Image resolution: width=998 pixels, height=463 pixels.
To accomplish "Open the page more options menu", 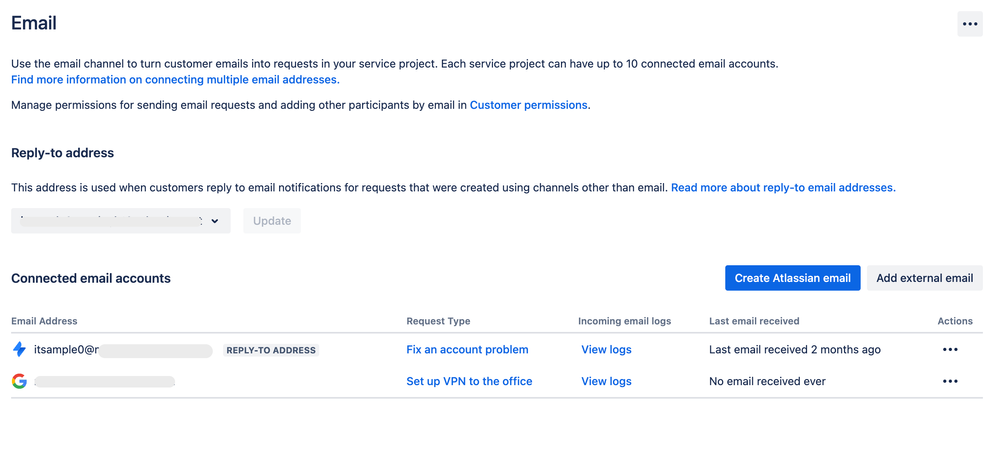I will click(x=969, y=24).
